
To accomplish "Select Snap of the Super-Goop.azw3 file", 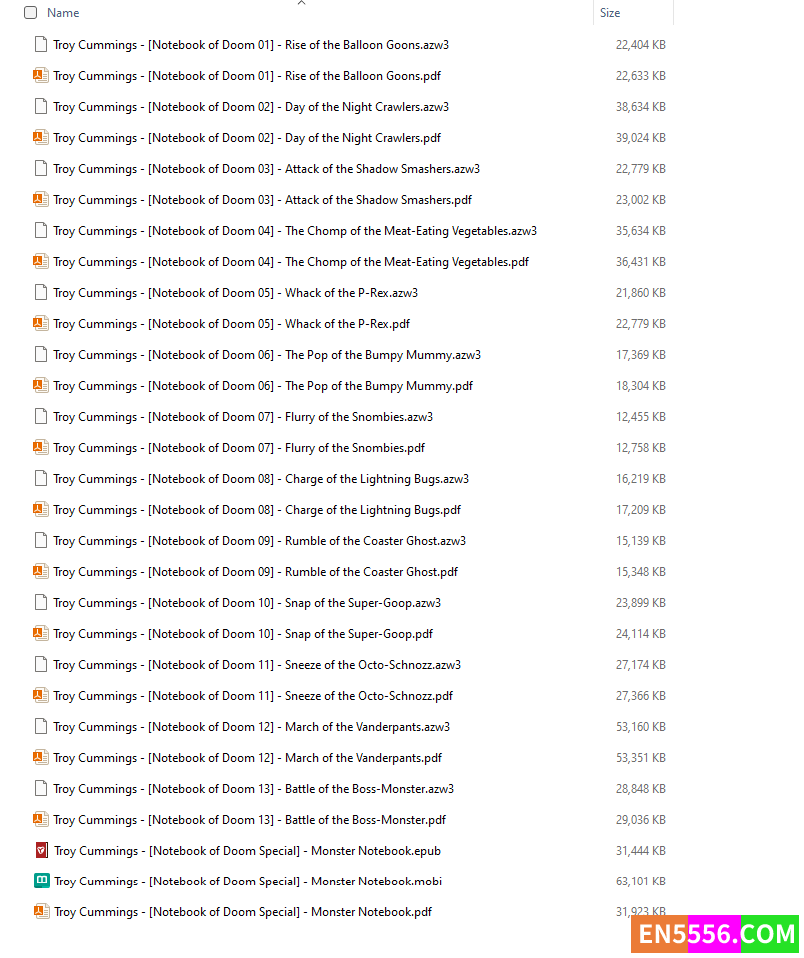I will pos(246,603).
